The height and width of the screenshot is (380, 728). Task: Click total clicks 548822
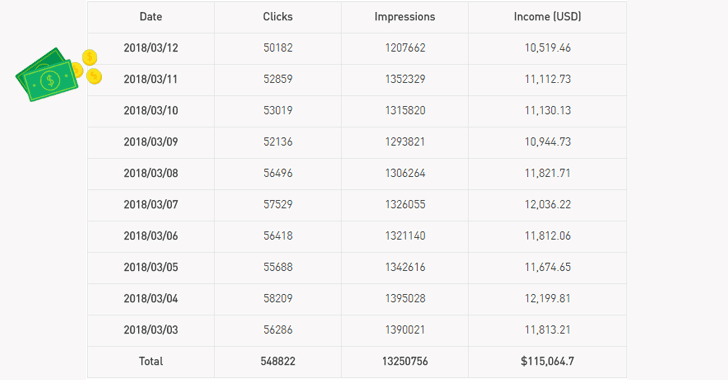[x=278, y=361]
